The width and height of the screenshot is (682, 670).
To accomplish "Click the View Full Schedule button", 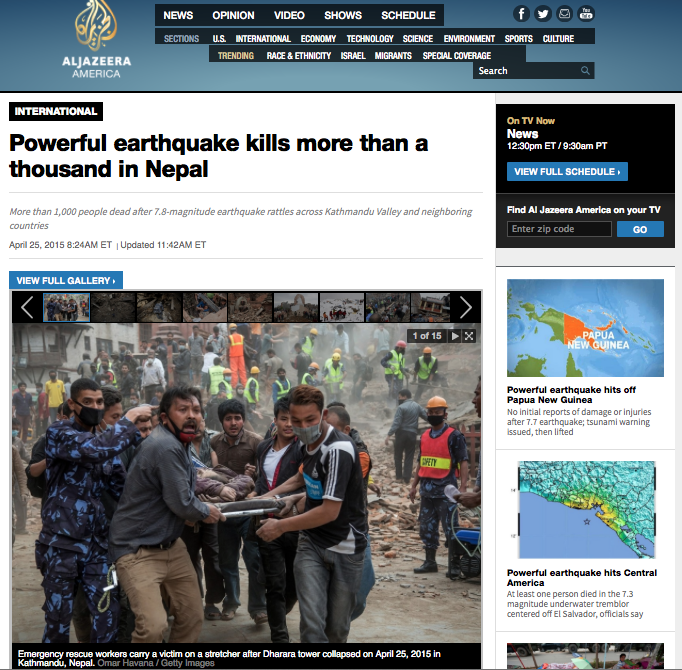I will (567, 171).
